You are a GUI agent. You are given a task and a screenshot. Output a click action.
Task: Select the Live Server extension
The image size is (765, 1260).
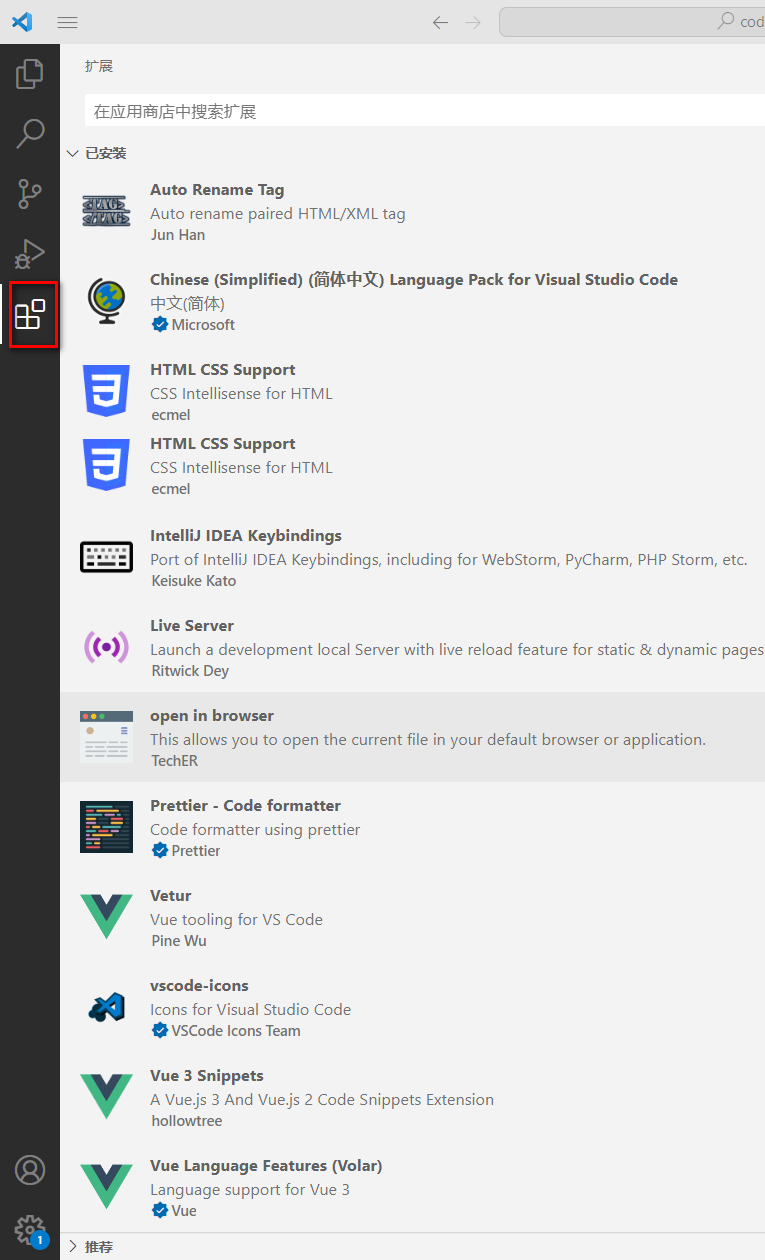pos(192,626)
